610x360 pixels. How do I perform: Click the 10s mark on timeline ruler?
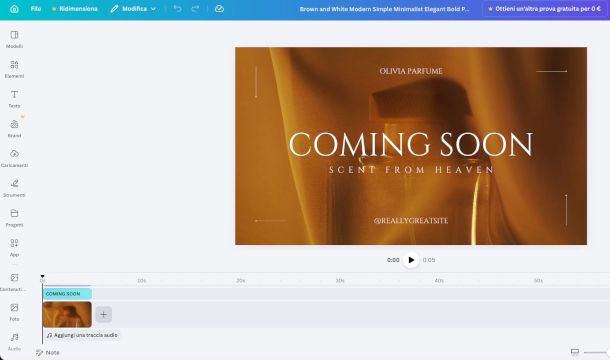pos(142,281)
